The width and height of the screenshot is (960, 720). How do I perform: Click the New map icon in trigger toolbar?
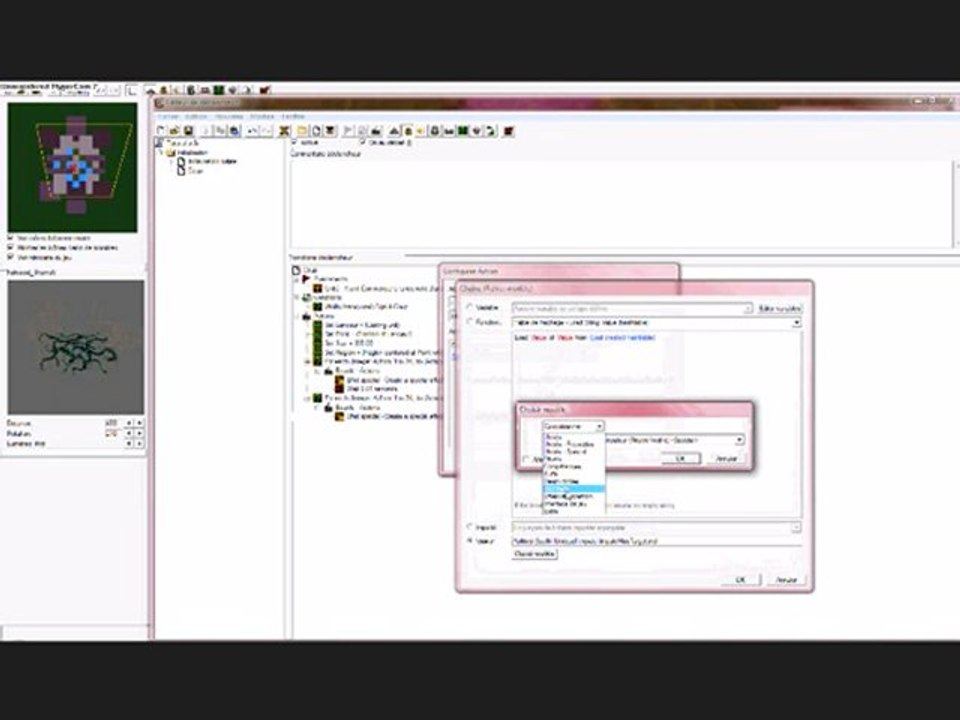(x=161, y=130)
